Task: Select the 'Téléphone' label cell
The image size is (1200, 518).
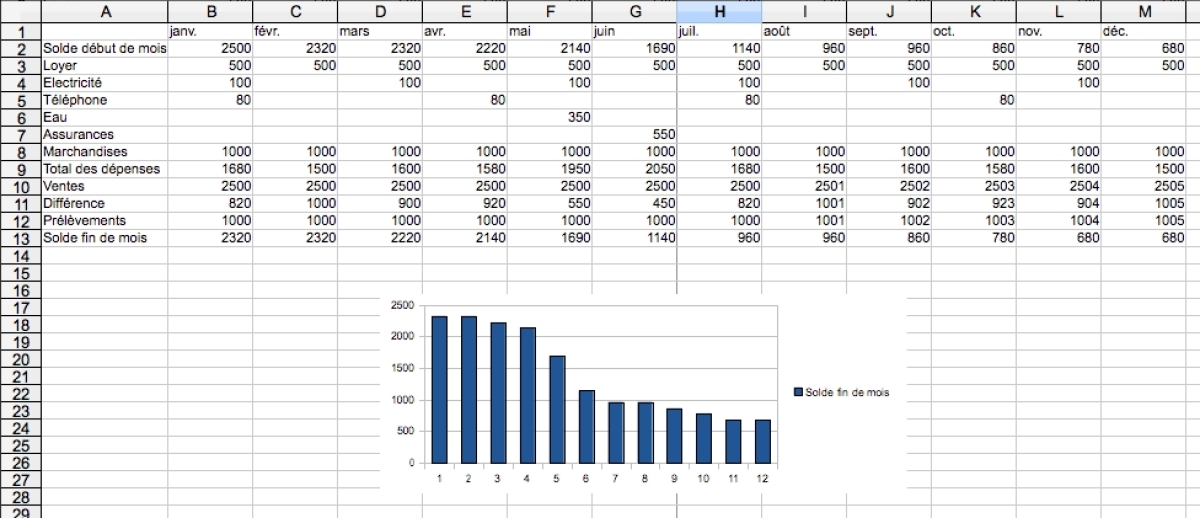Action: tap(104, 100)
